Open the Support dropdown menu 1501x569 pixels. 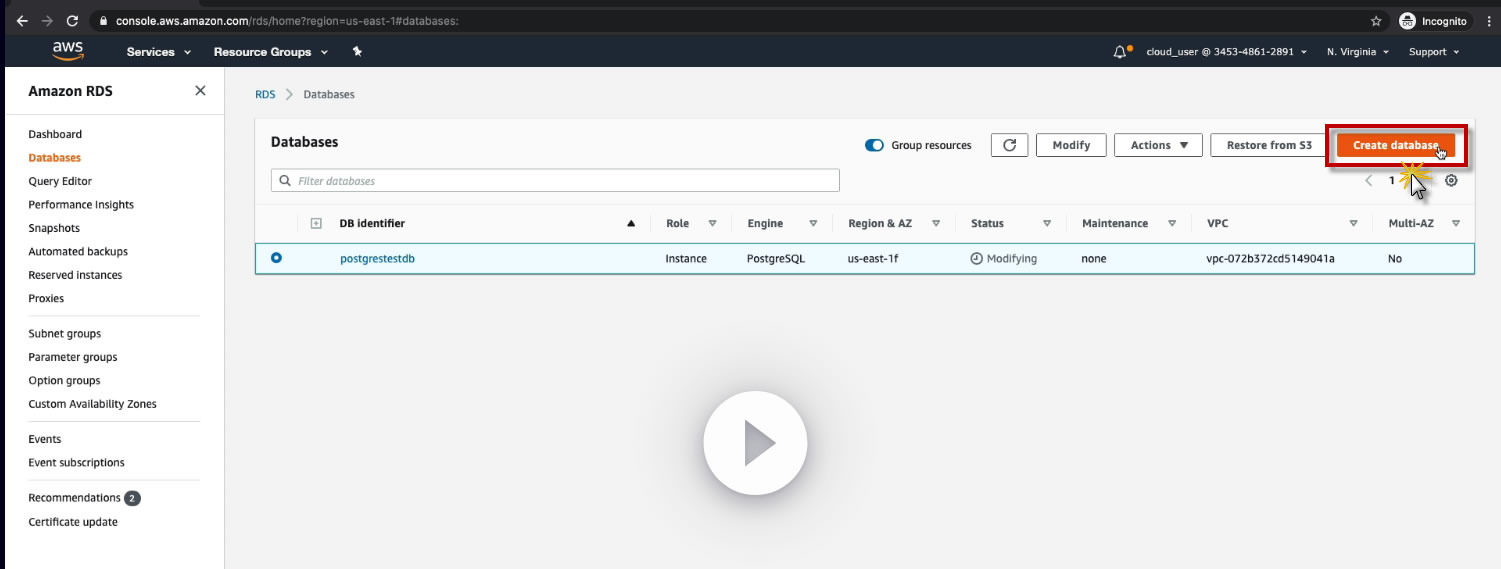[x=1434, y=51]
